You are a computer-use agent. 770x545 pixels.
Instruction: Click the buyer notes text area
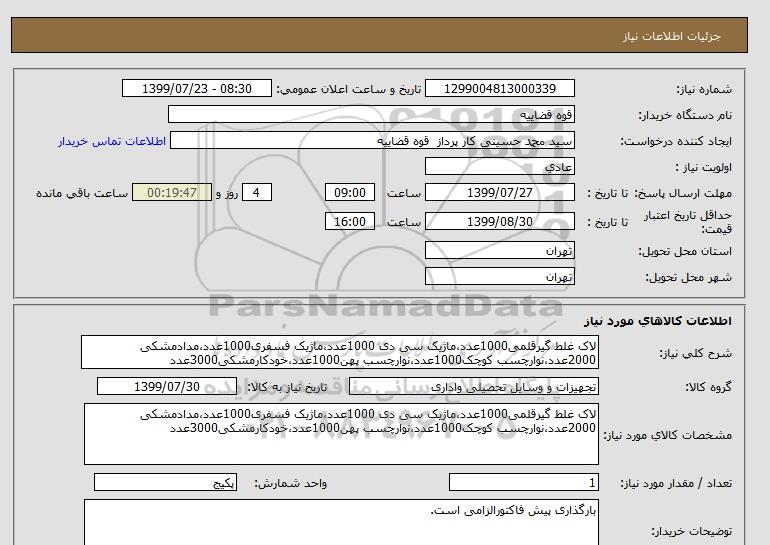click(x=341, y=522)
